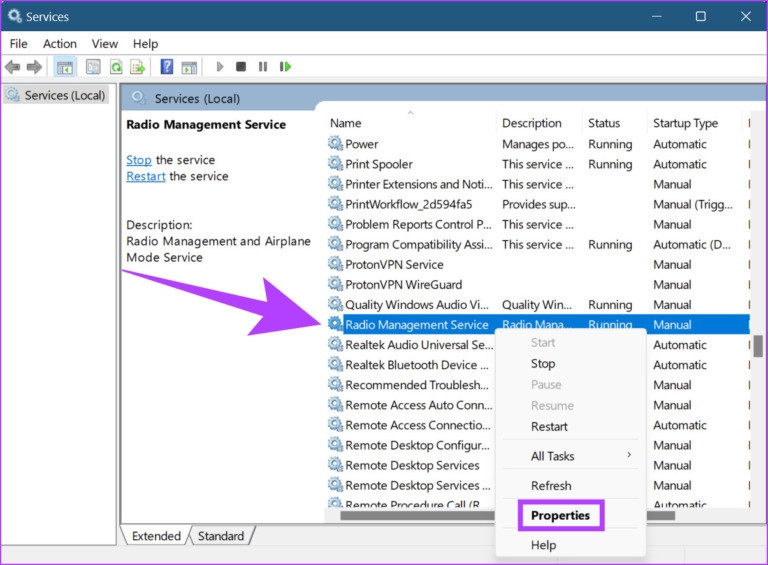This screenshot has height=565, width=768.
Task: Click the Stop Service toolbar button
Action: [x=241, y=67]
